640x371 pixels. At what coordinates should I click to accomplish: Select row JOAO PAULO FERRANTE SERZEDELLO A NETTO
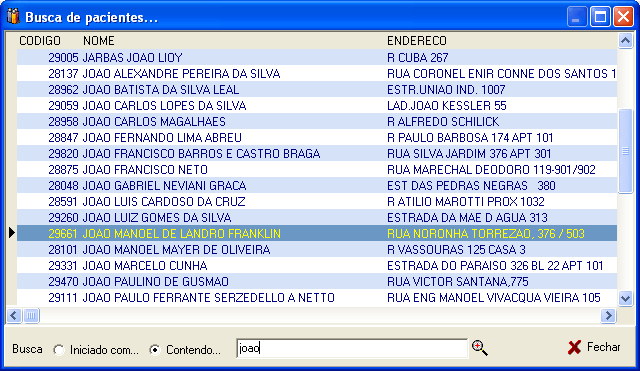(x=317, y=298)
